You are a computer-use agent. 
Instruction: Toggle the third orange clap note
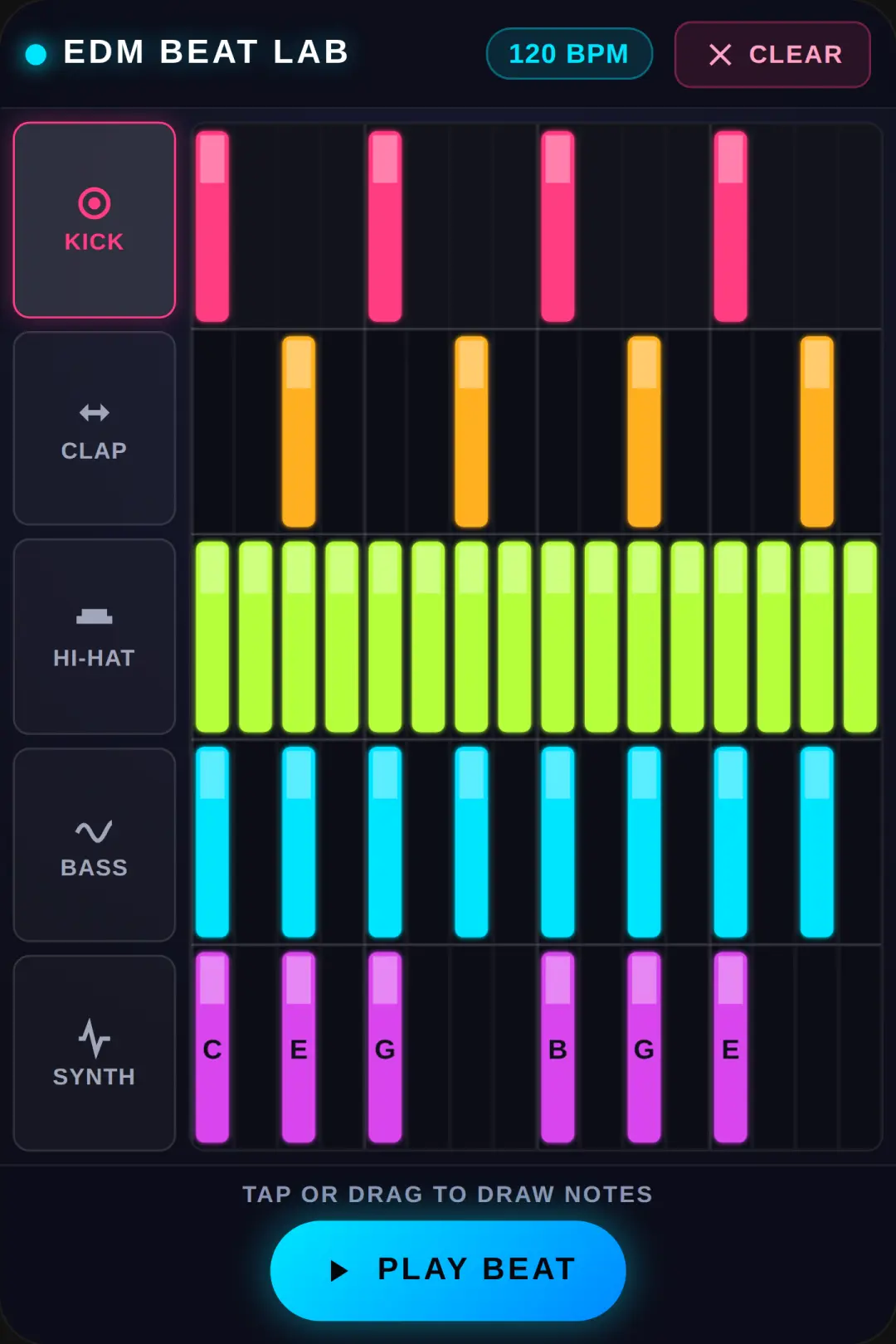pyautogui.click(x=644, y=431)
